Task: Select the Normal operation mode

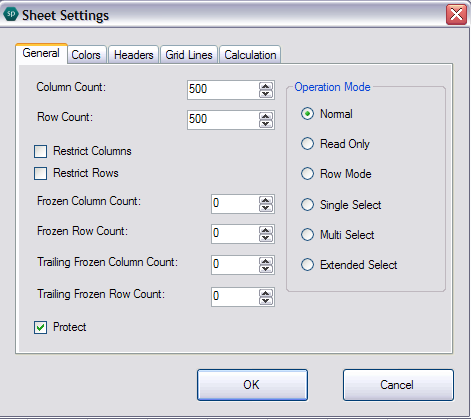Action: pos(307,114)
